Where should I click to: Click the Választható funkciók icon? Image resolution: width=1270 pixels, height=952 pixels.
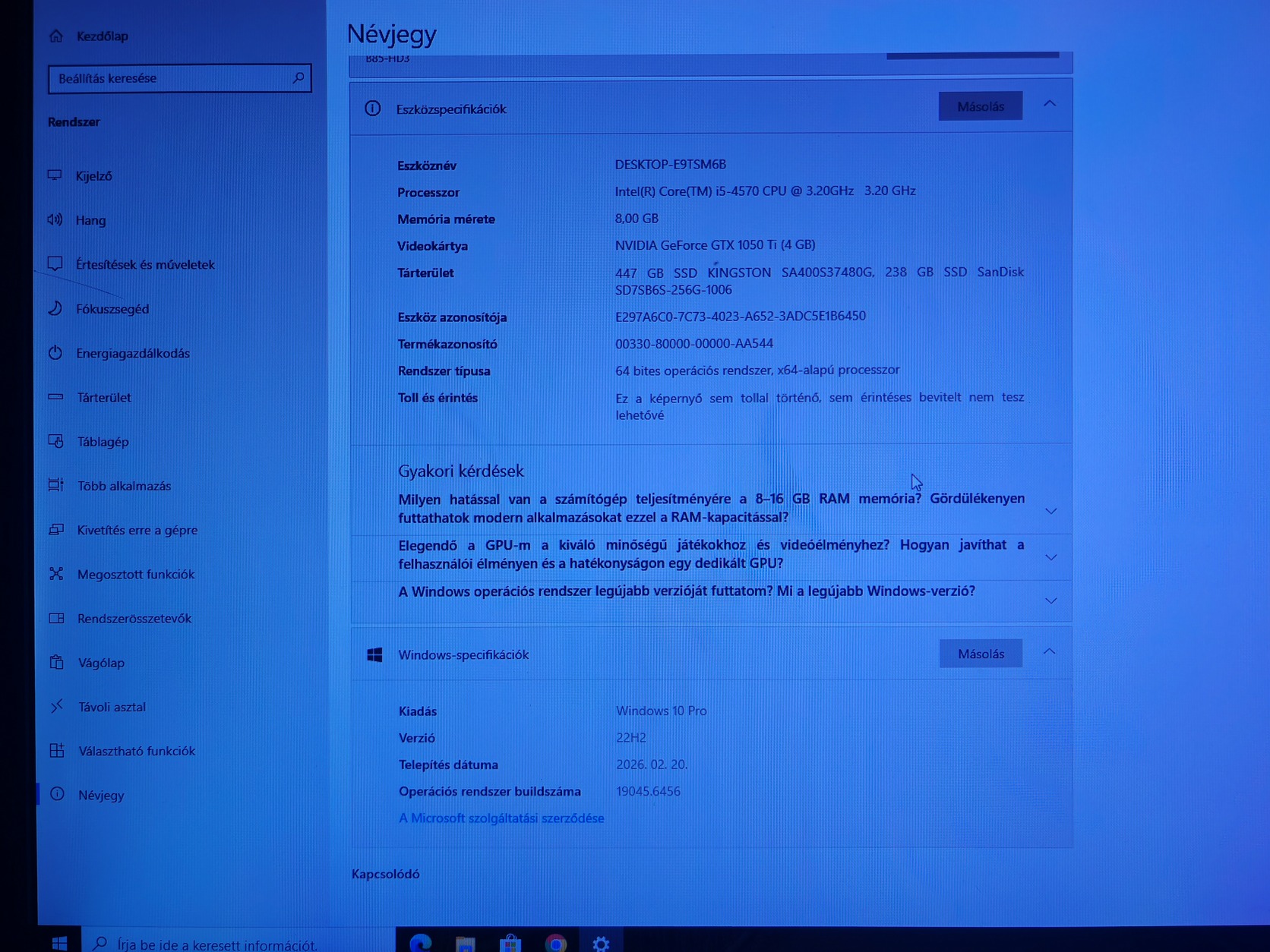click(x=57, y=751)
